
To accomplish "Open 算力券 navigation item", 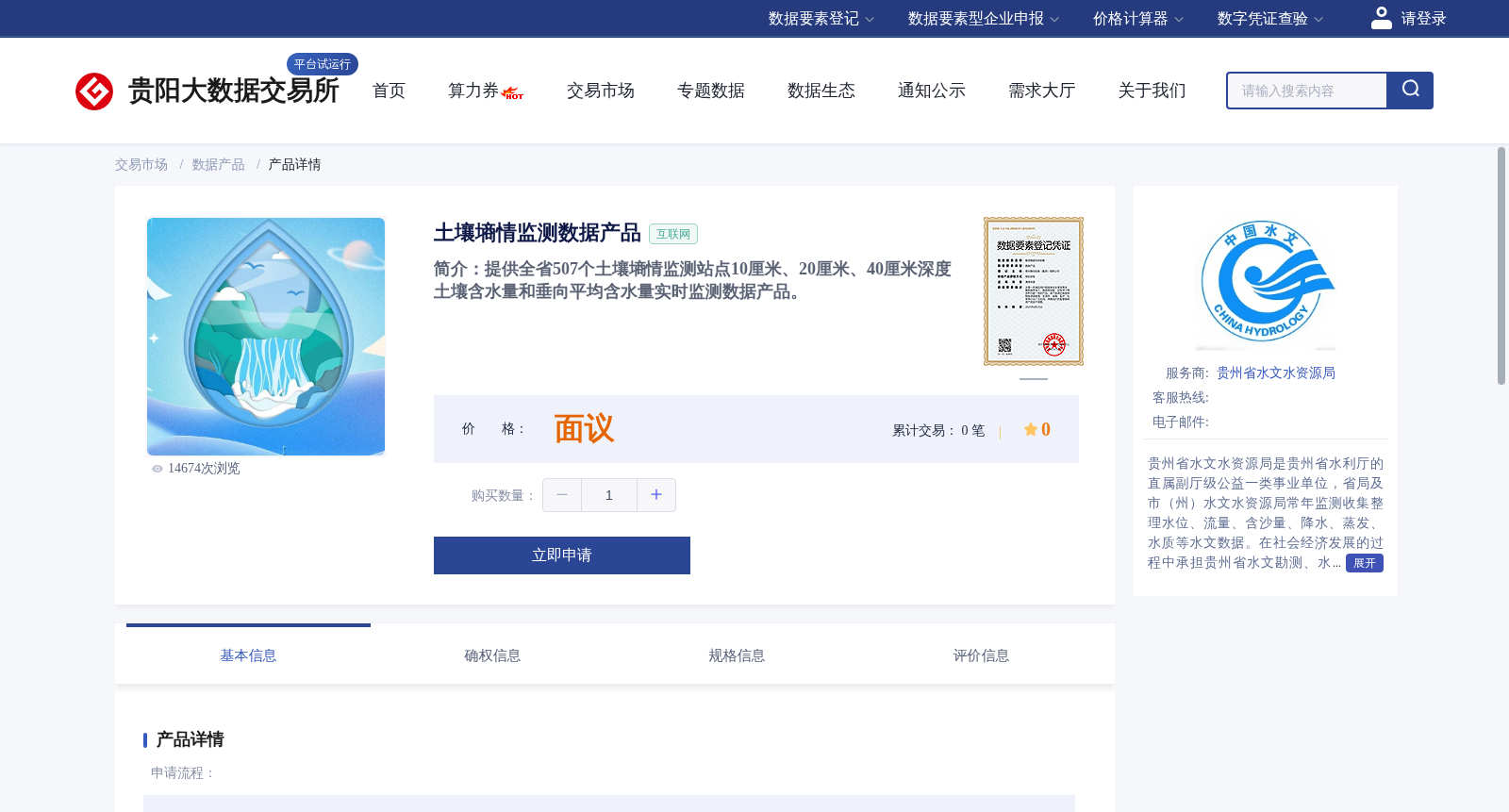I will (x=473, y=91).
